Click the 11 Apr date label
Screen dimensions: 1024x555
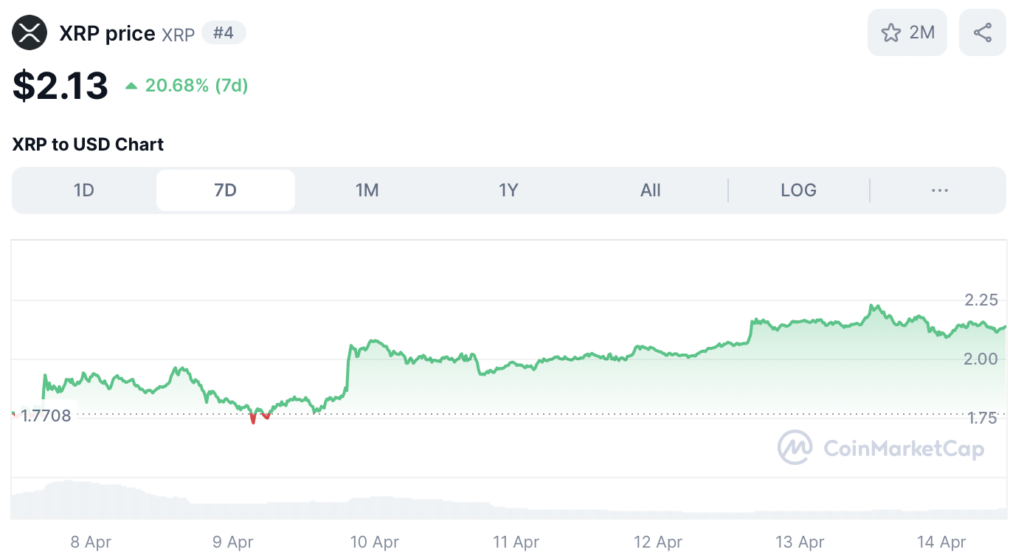coord(516,542)
